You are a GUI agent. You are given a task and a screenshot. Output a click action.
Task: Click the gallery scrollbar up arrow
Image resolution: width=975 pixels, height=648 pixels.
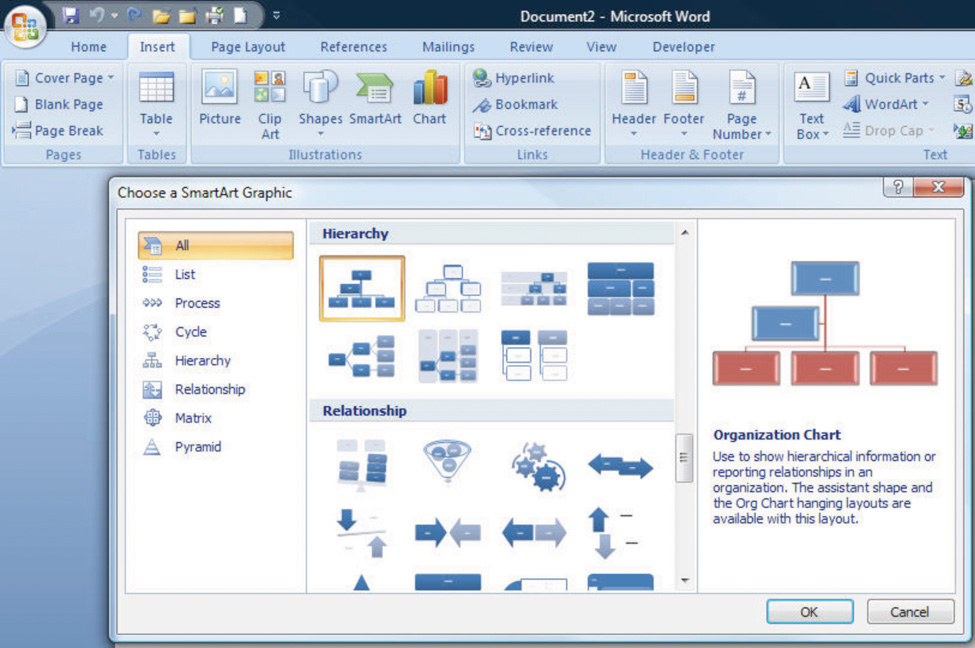coord(685,233)
